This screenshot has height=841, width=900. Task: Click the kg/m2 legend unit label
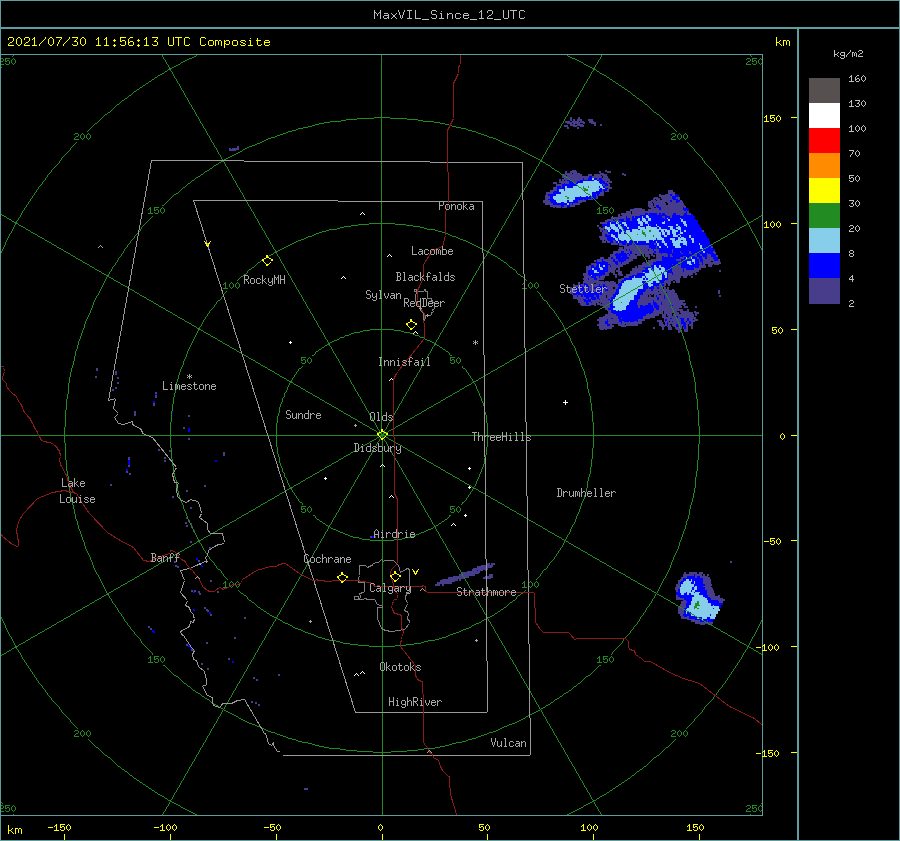click(x=848, y=54)
